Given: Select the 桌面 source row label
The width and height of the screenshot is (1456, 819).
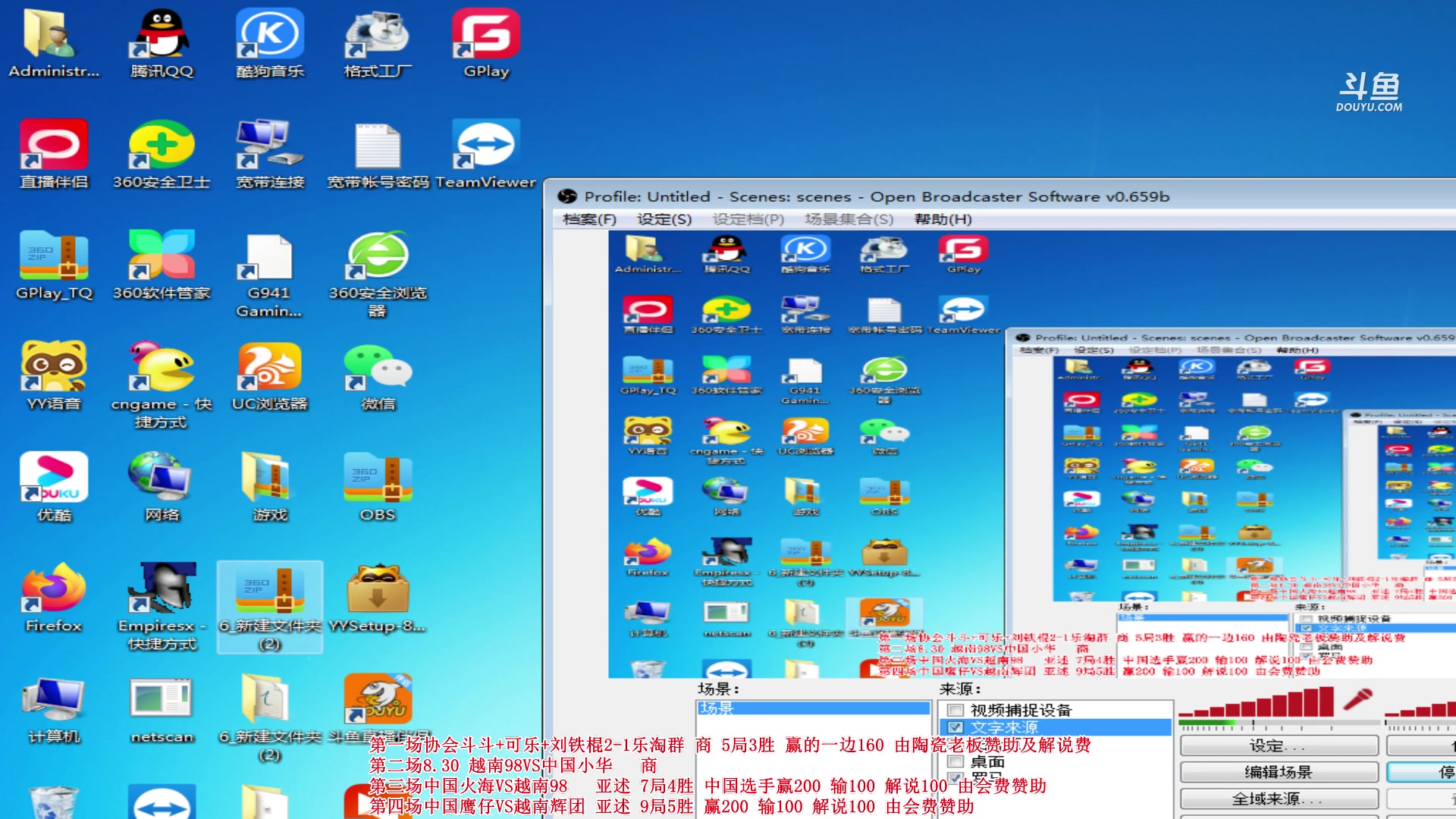Looking at the screenshot, I should coord(987,761).
